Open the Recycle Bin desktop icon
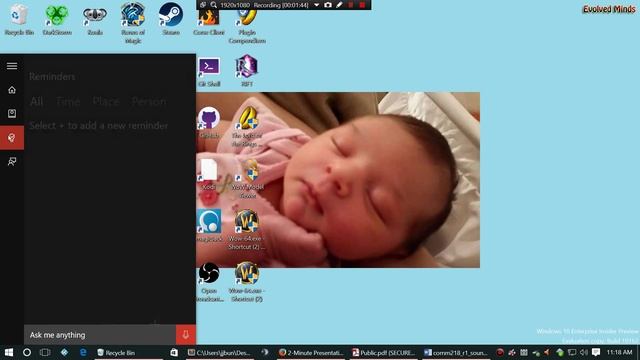This screenshot has height=360, width=640. [19, 19]
